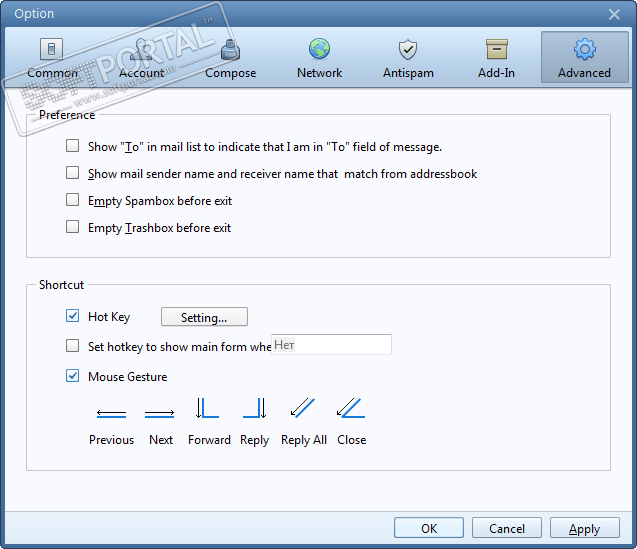Switch to the Add-In tab label
Screen dimensions: 637x549
pyautogui.click(x=496, y=73)
